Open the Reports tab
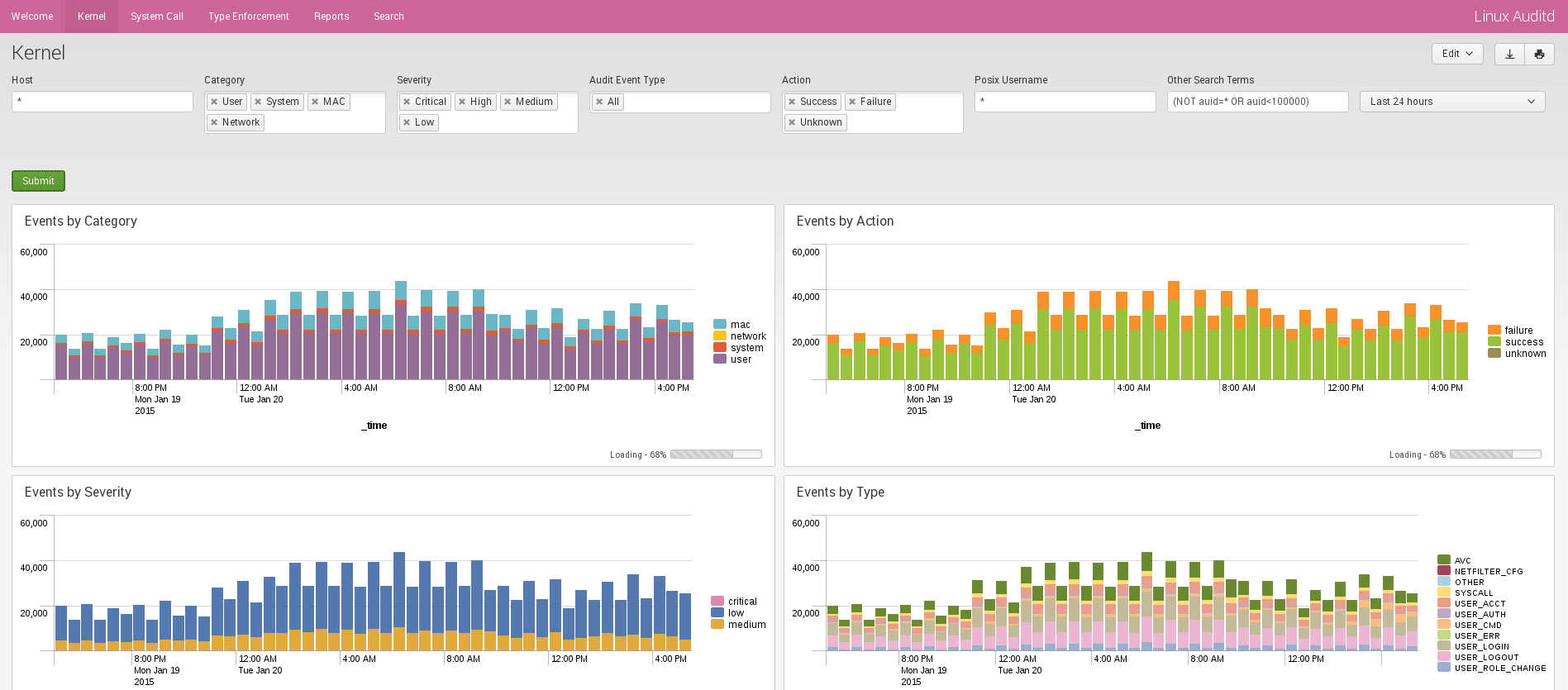1568x690 pixels. [331, 17]
